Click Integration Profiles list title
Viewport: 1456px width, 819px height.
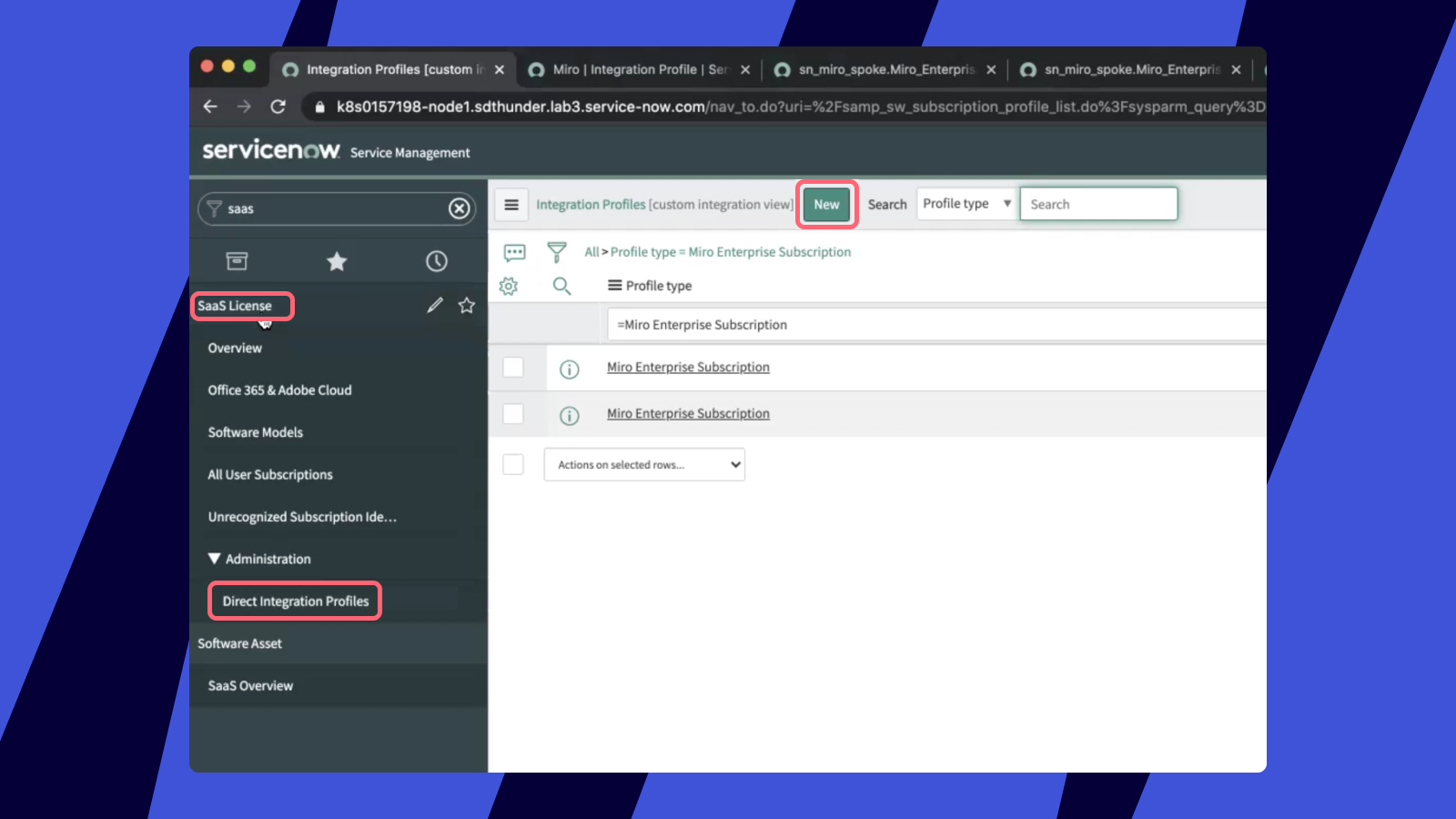pyautogui.click(x=591, y=205)
